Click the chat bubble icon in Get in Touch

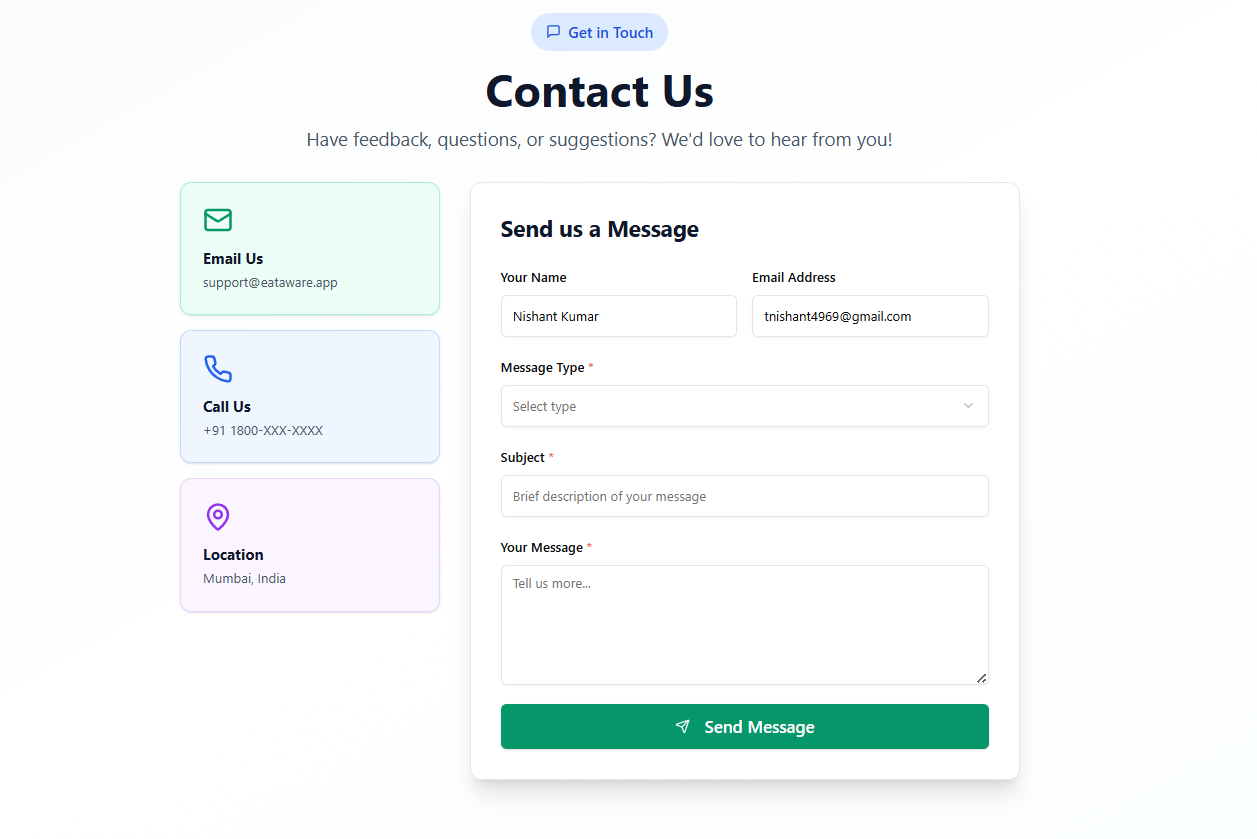(x=553, y=32)
